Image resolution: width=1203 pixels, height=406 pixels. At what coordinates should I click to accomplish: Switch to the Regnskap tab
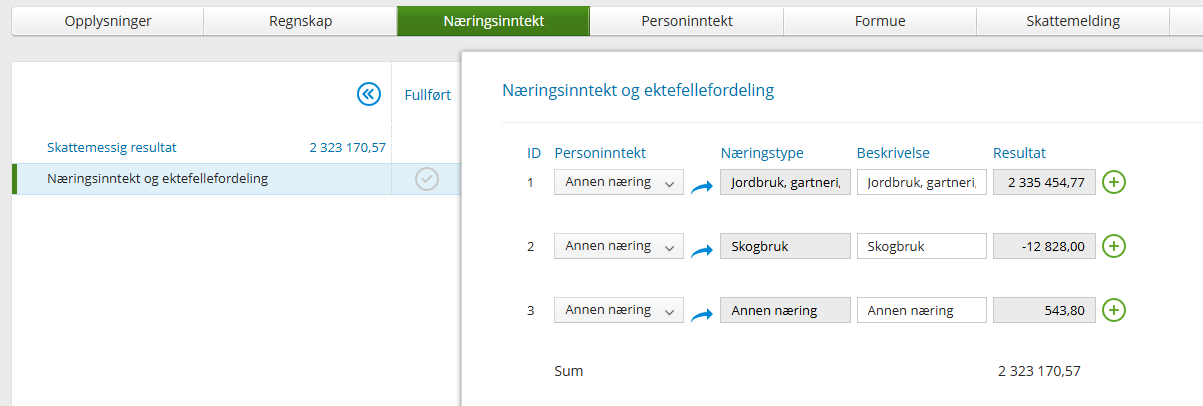(300, 20)
